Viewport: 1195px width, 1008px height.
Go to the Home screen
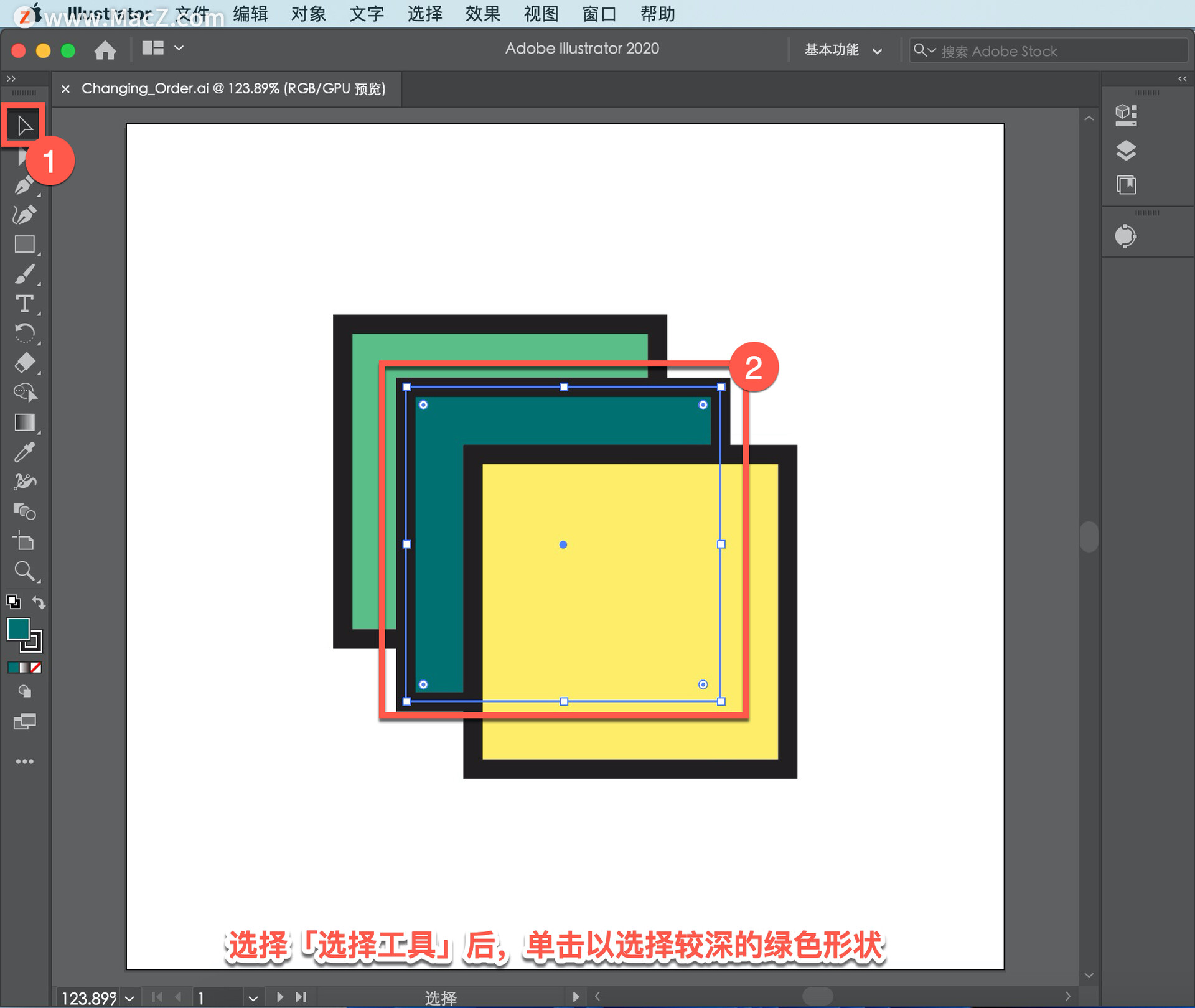tap(105, 50)
